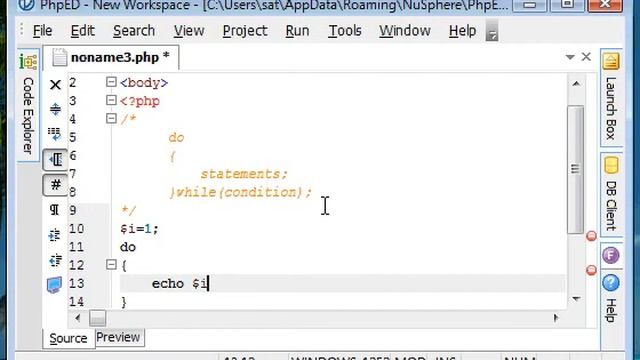Image resolution: width=640 pixels, height=360 pixels.
Task: Open the View menu
Action: point(189,31)
